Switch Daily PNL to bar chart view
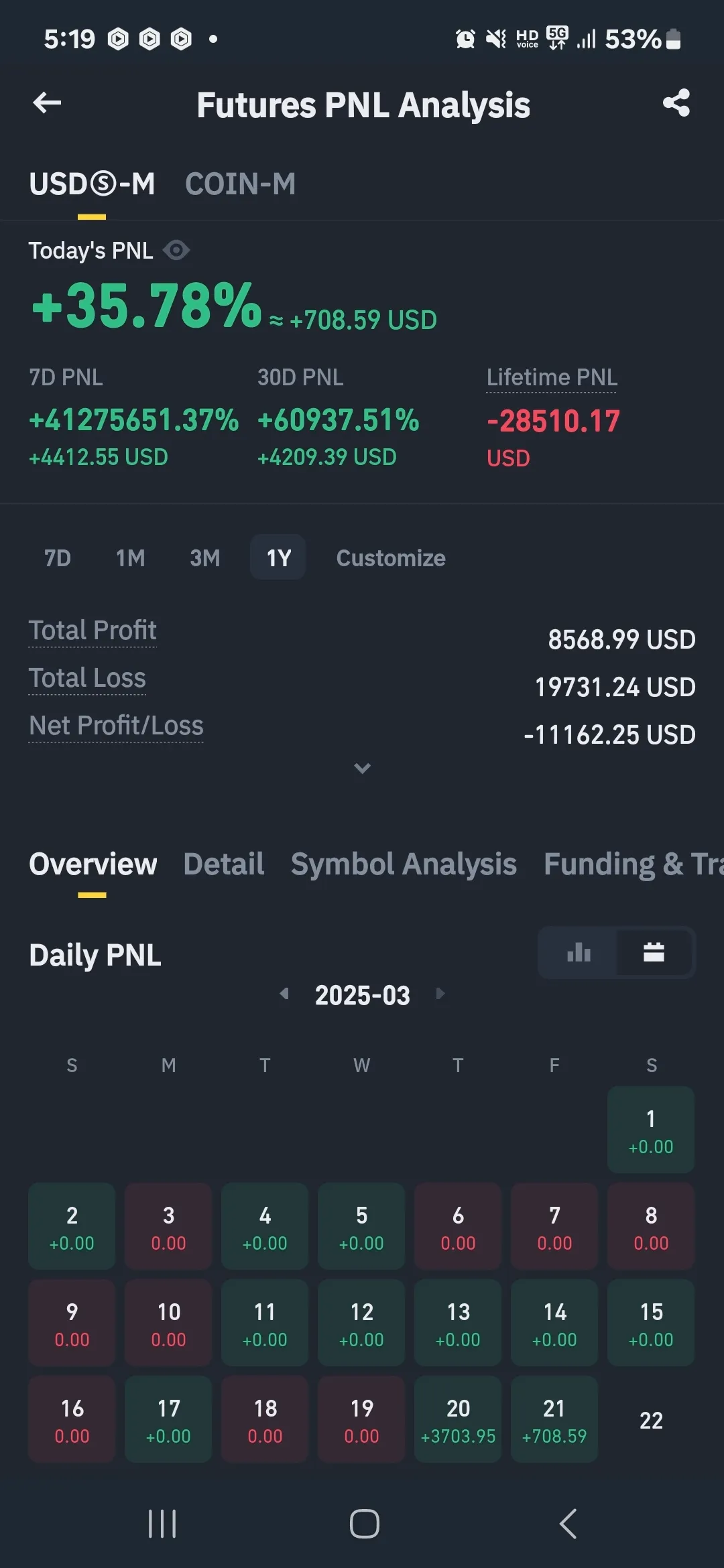 (579, 952)
